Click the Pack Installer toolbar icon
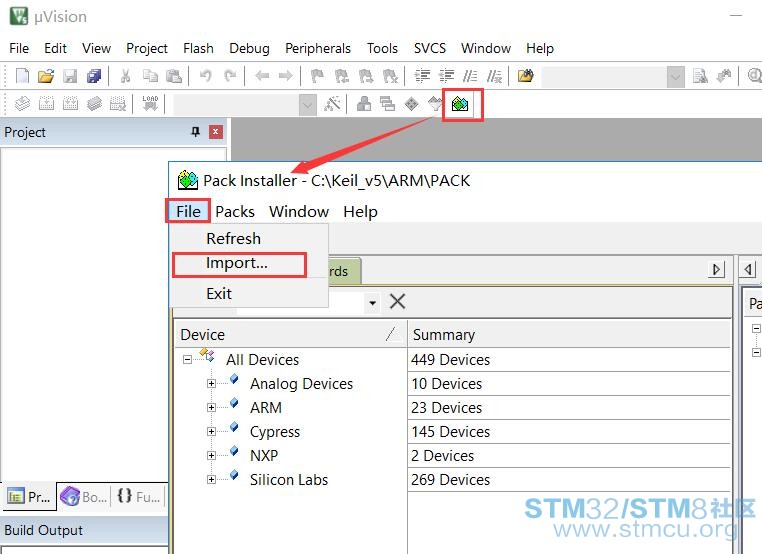Screen dimensions: 762x554 460,104
